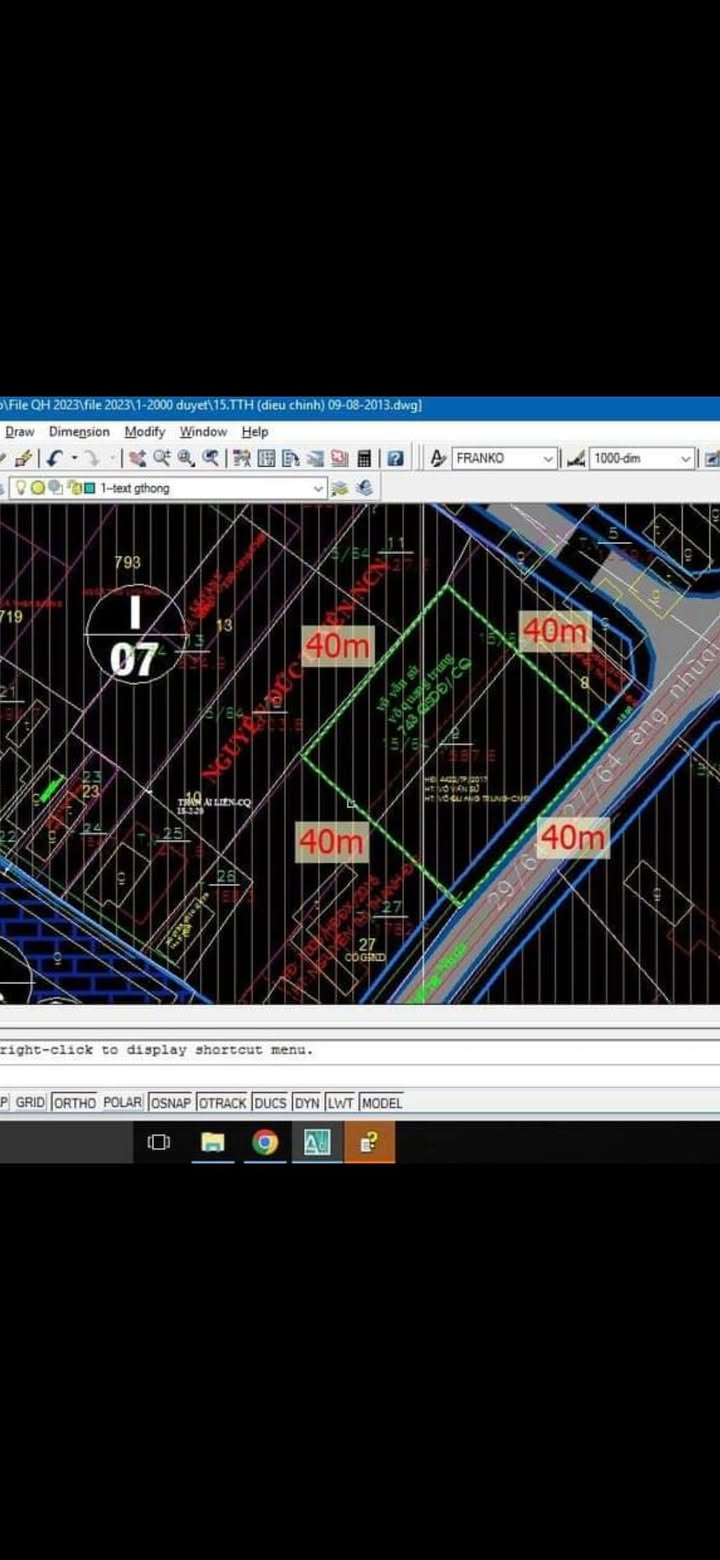Screen dimensions: 720x1560
Task: Open the Properties palette icon
Action: coord(242,458)
